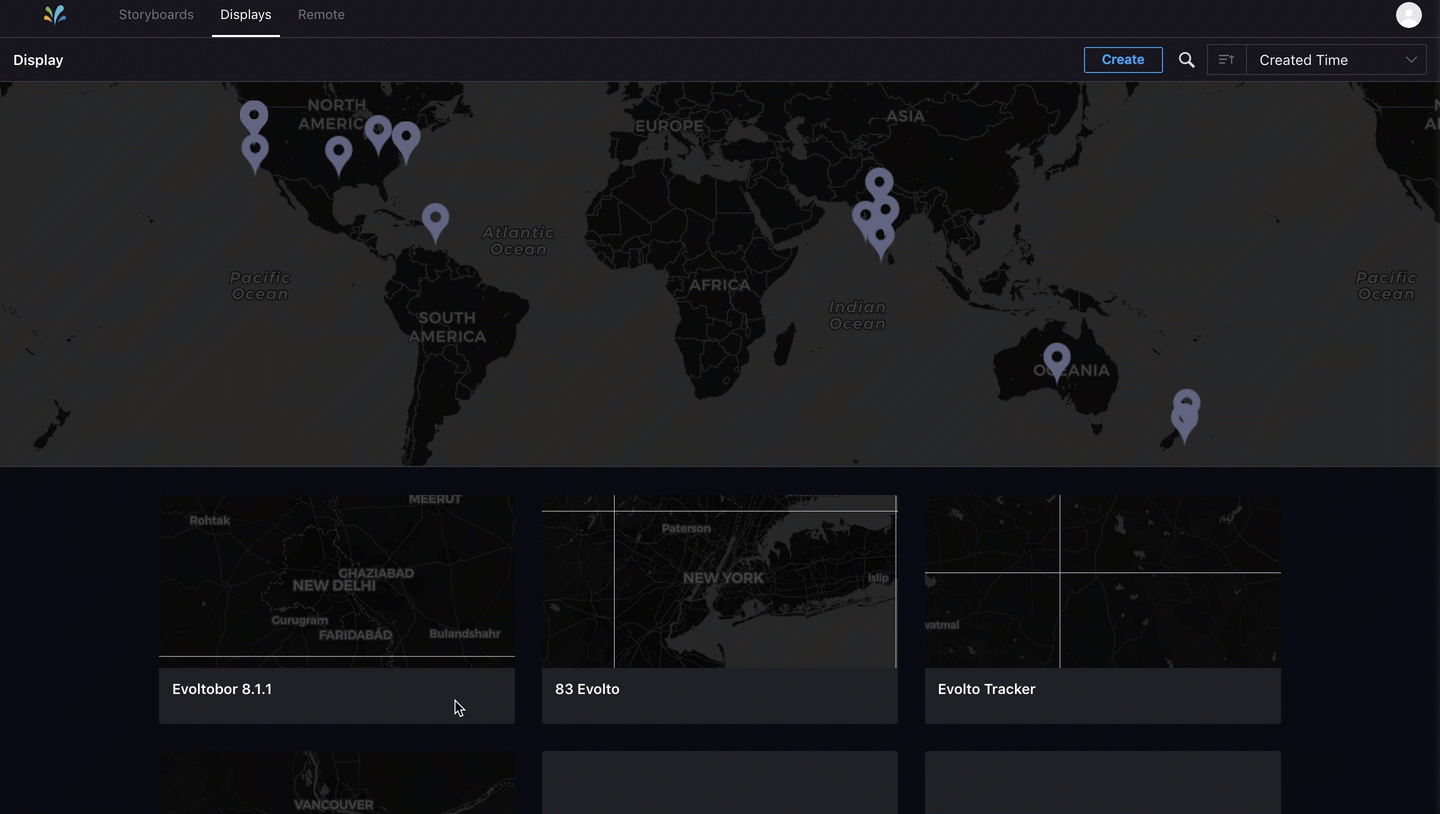Open the user profile avatar
Image resolution: width=1440 pixels, height=814 pixels.
click(x=1408, y=14)
